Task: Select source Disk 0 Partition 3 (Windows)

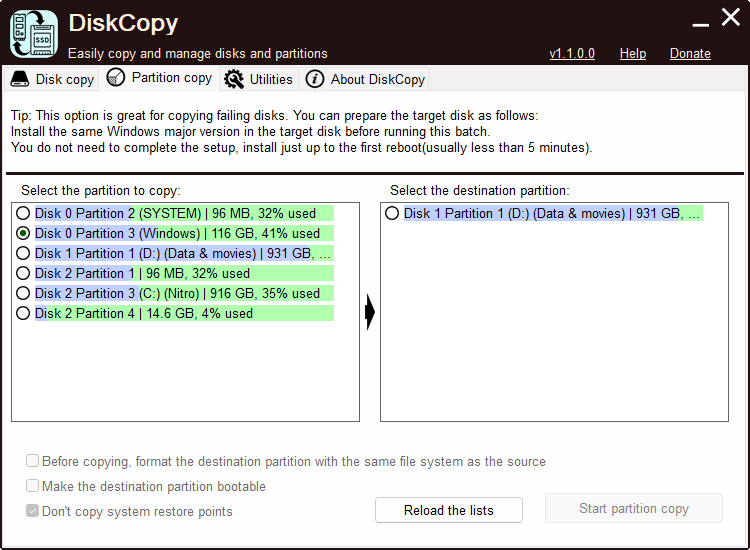Action: pyautogui.click(x=175, y=233)
